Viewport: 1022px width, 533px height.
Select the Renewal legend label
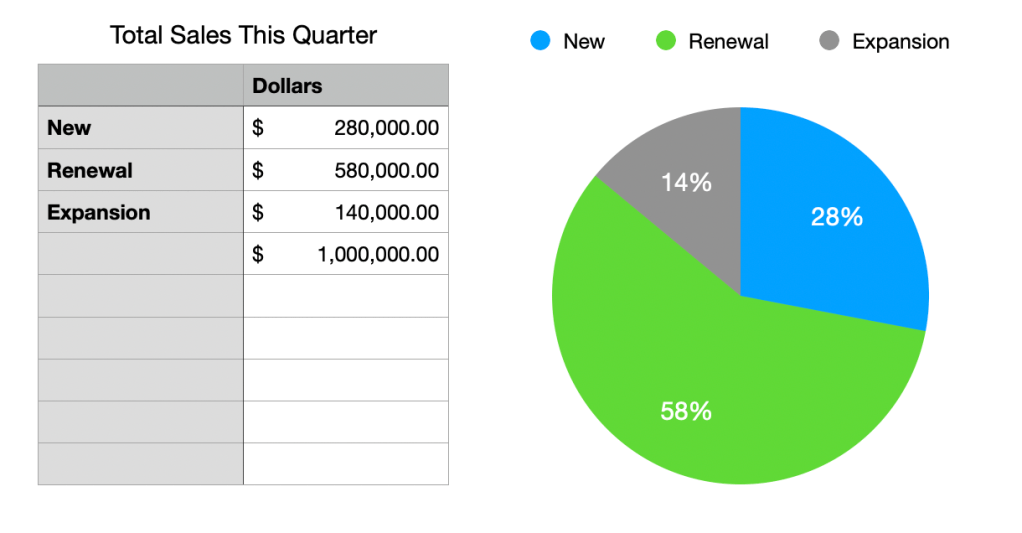coord(729,42)
